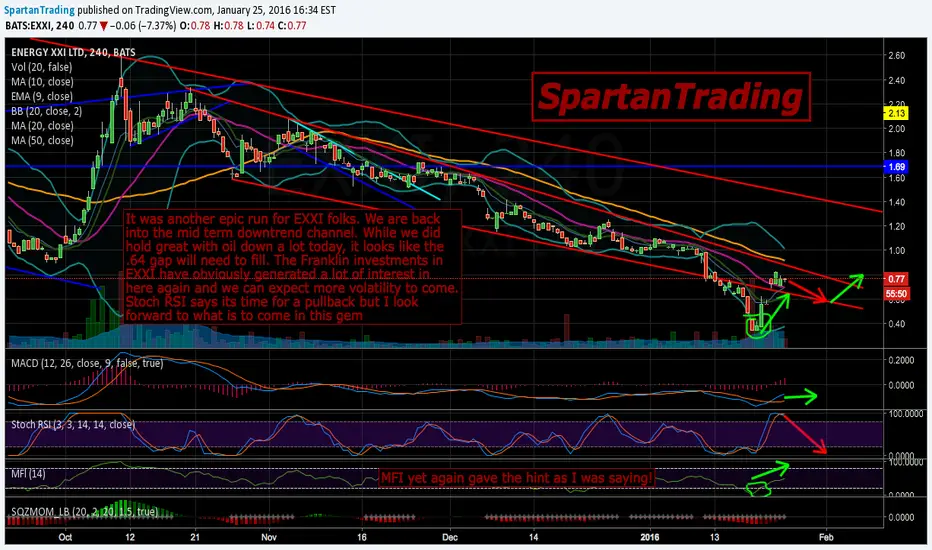Click the 1.20 price axis label

click(896, 226)
